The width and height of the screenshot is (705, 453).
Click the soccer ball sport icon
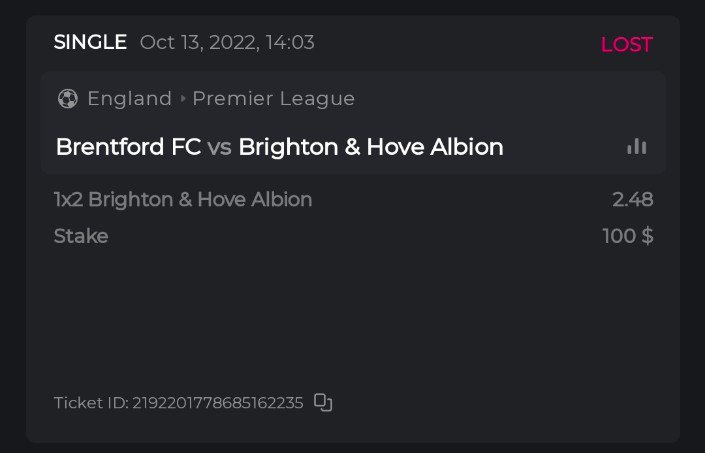[68, 99]
